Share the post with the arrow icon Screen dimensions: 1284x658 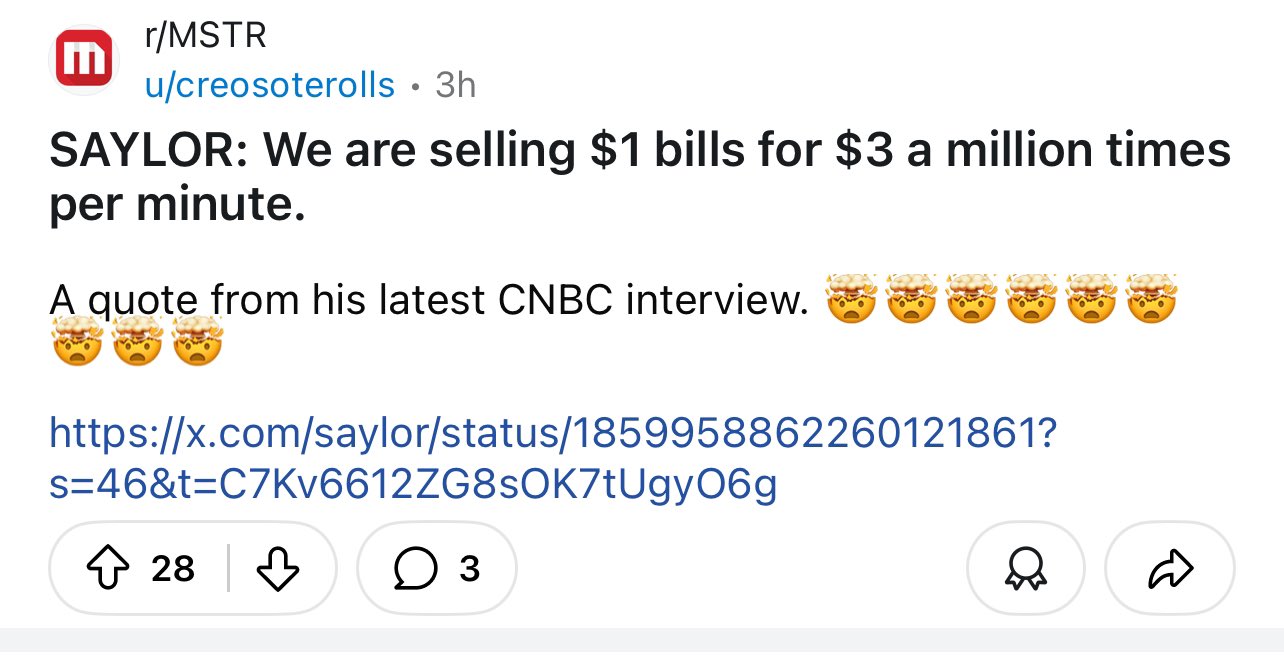coord(1170,568)
